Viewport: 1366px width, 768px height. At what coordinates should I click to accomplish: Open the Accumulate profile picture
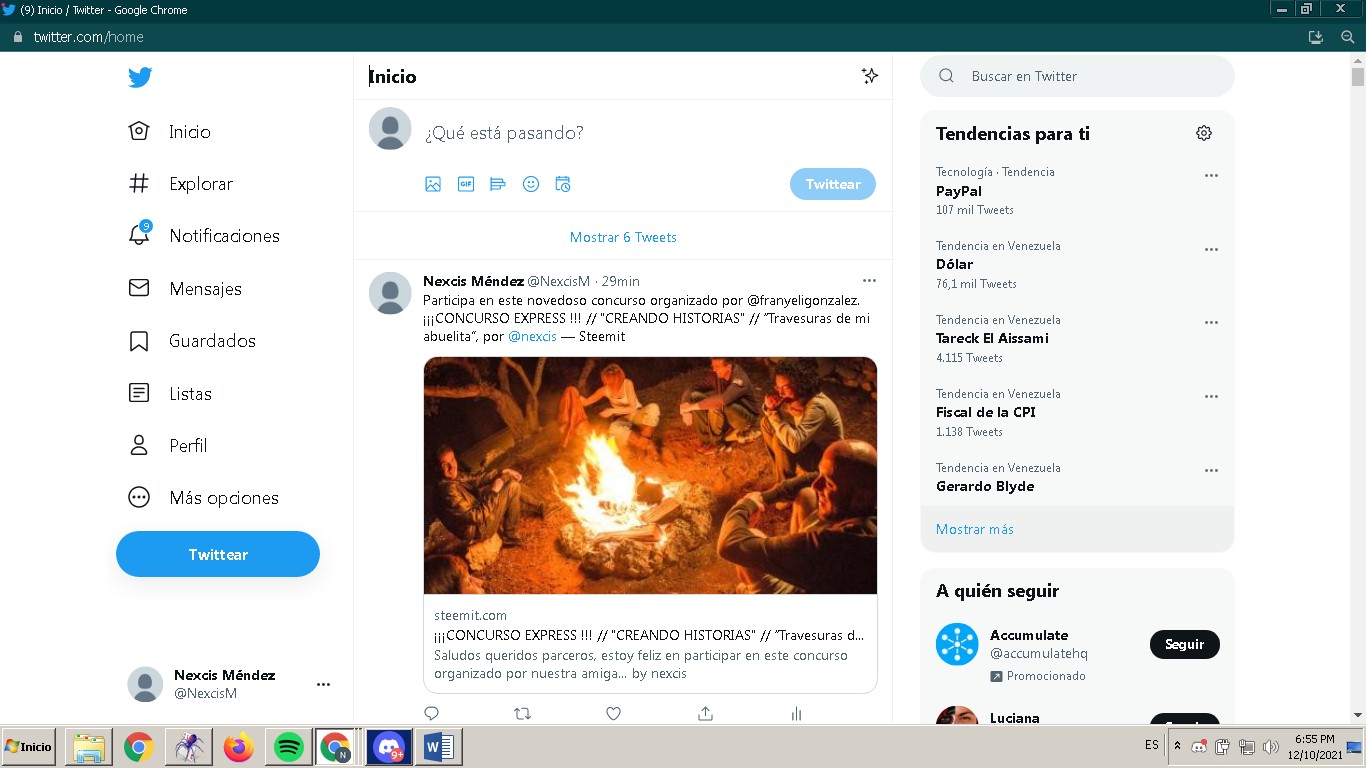tap(957, 644)
